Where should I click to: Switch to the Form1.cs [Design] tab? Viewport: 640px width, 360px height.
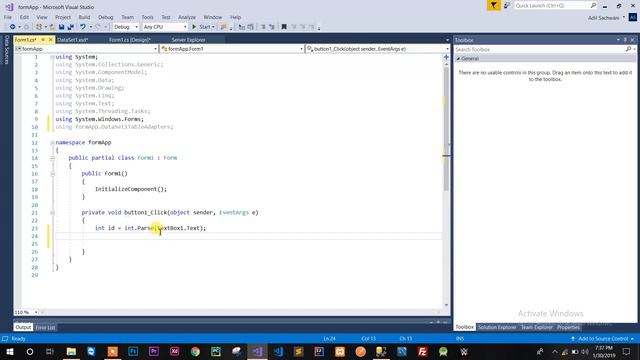pyautogui.click(x=130, y=40)
